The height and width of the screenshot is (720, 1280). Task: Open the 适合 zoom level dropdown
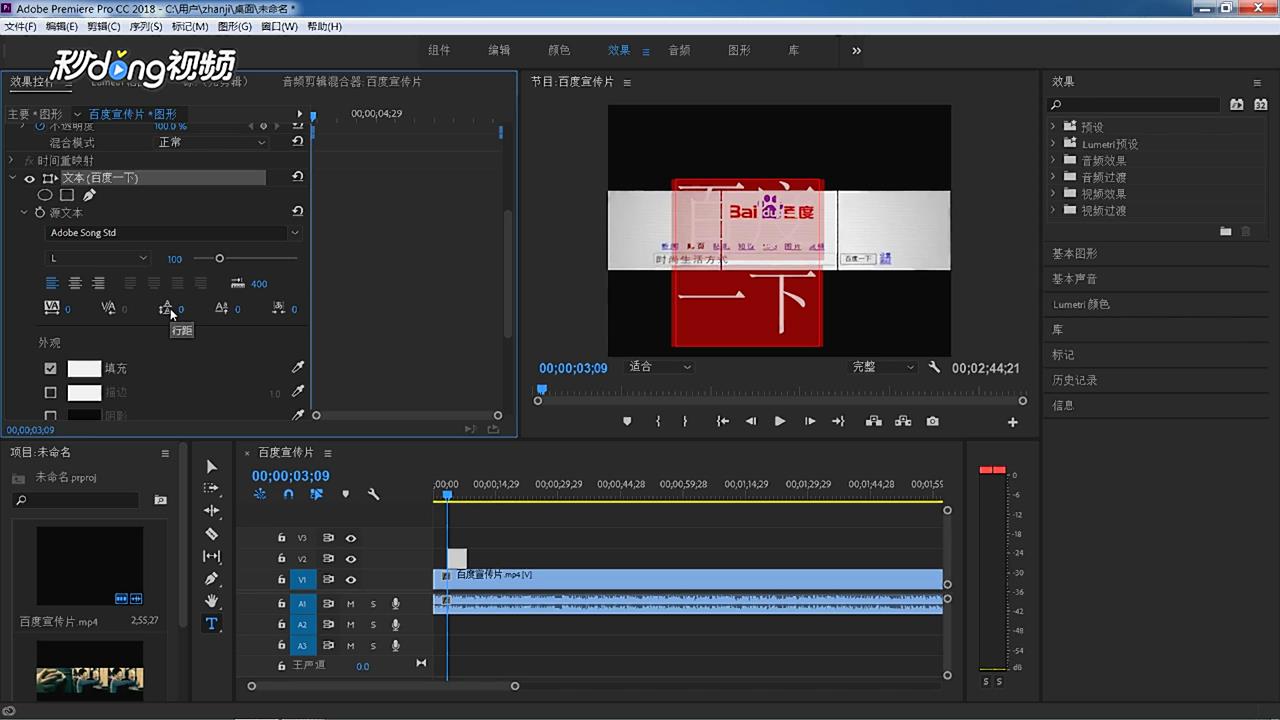pos(659,367)
